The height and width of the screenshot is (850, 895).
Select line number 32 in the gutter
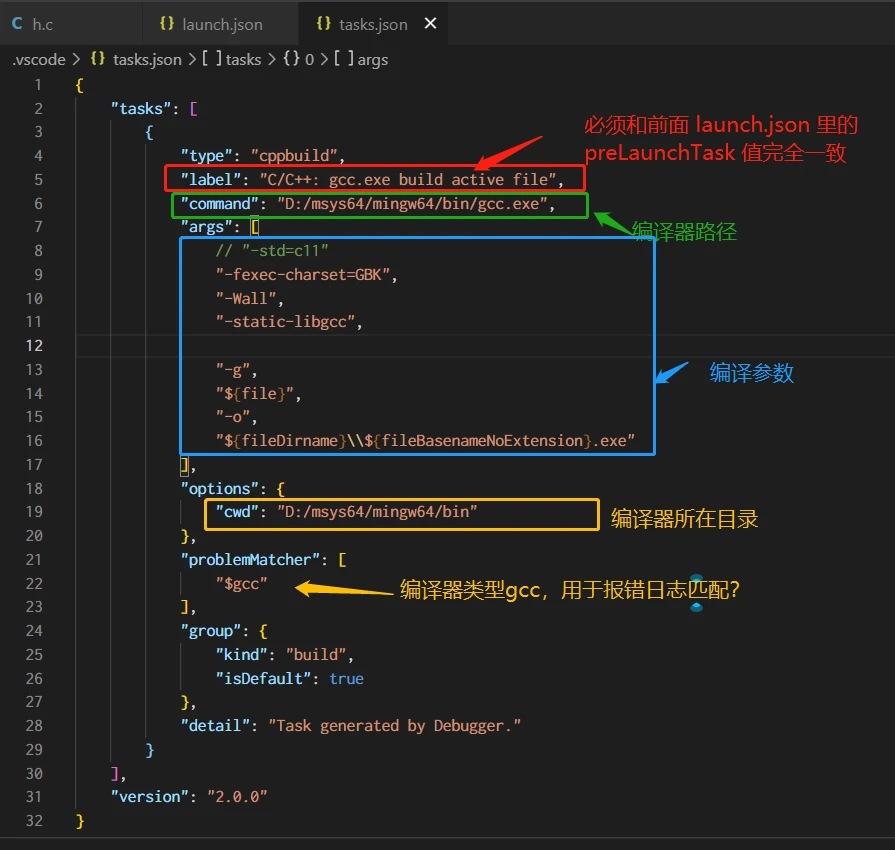[34, 820]
